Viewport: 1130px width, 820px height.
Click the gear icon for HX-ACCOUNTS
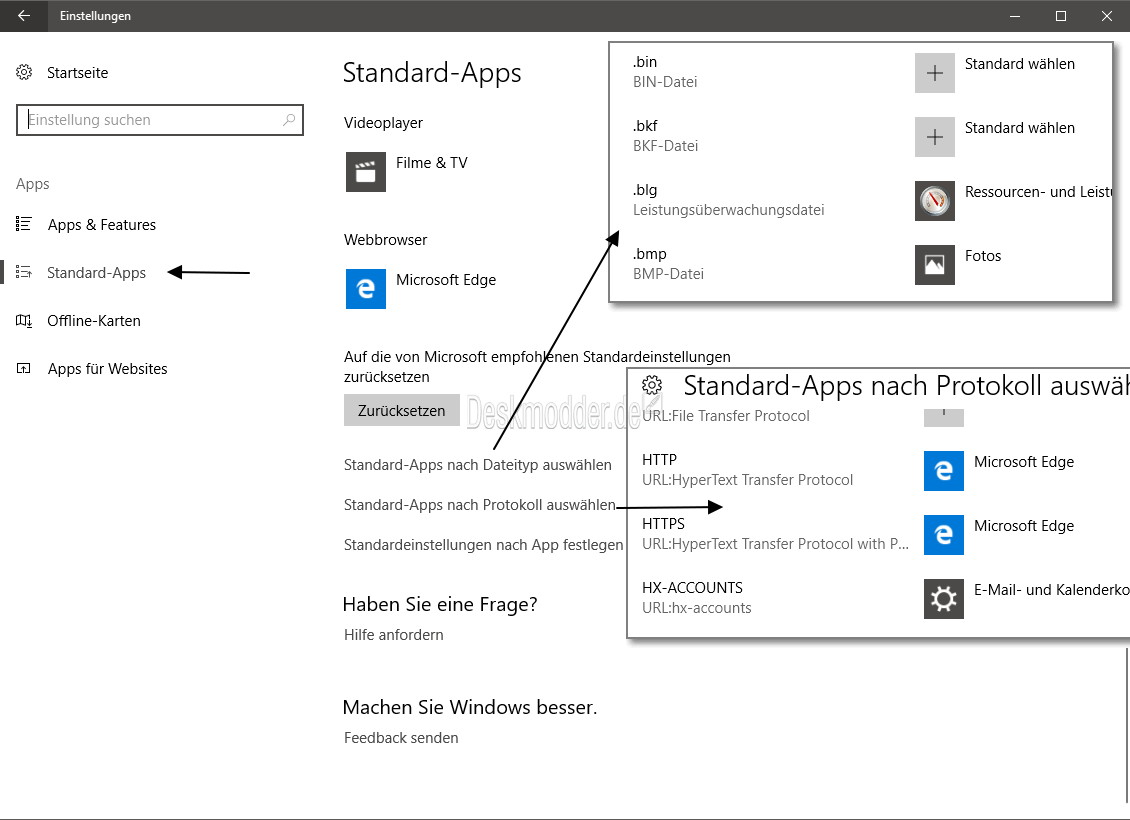[x=944, y=599]
